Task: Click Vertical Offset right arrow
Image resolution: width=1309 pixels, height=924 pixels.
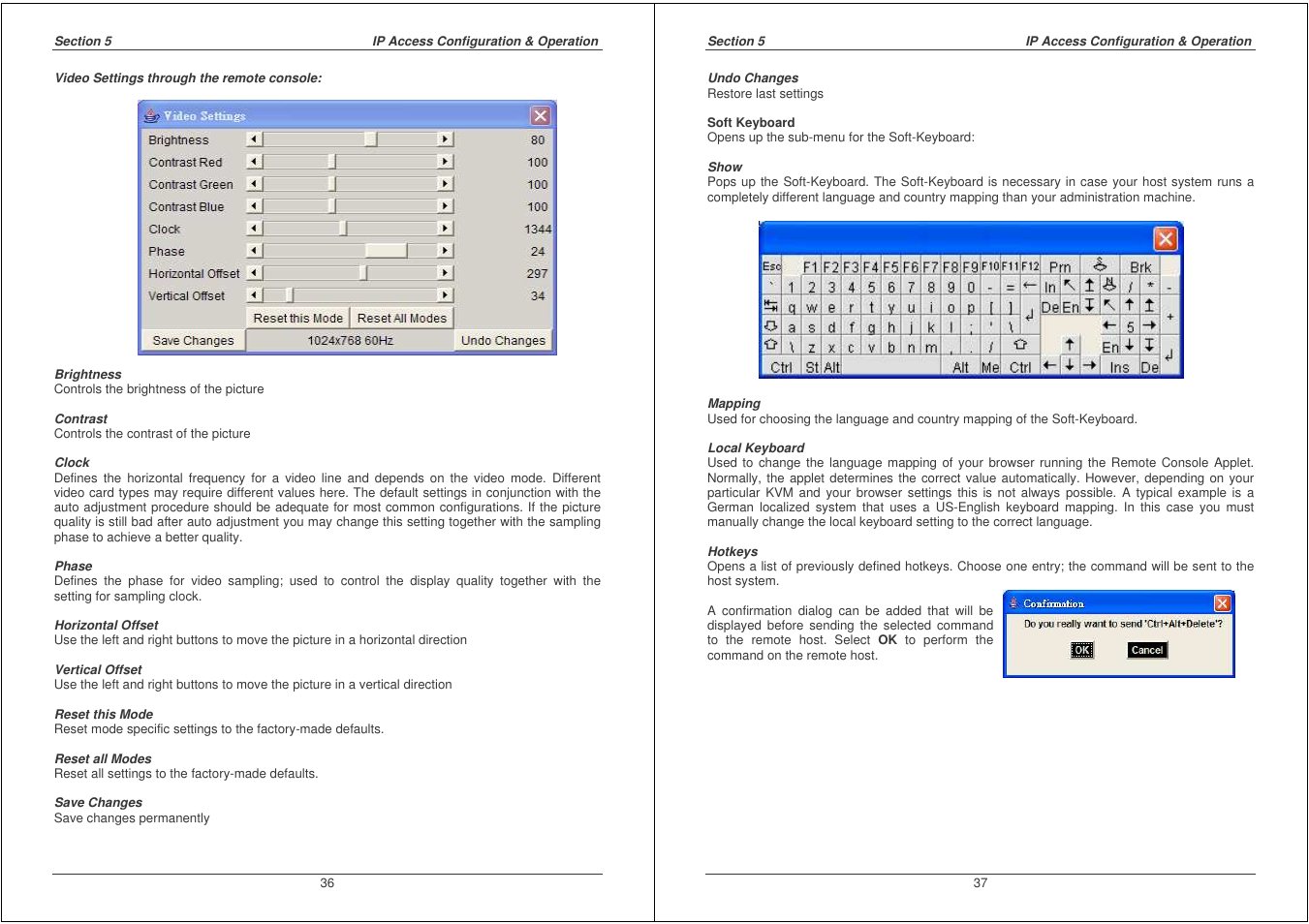Action: pos(445,295)
